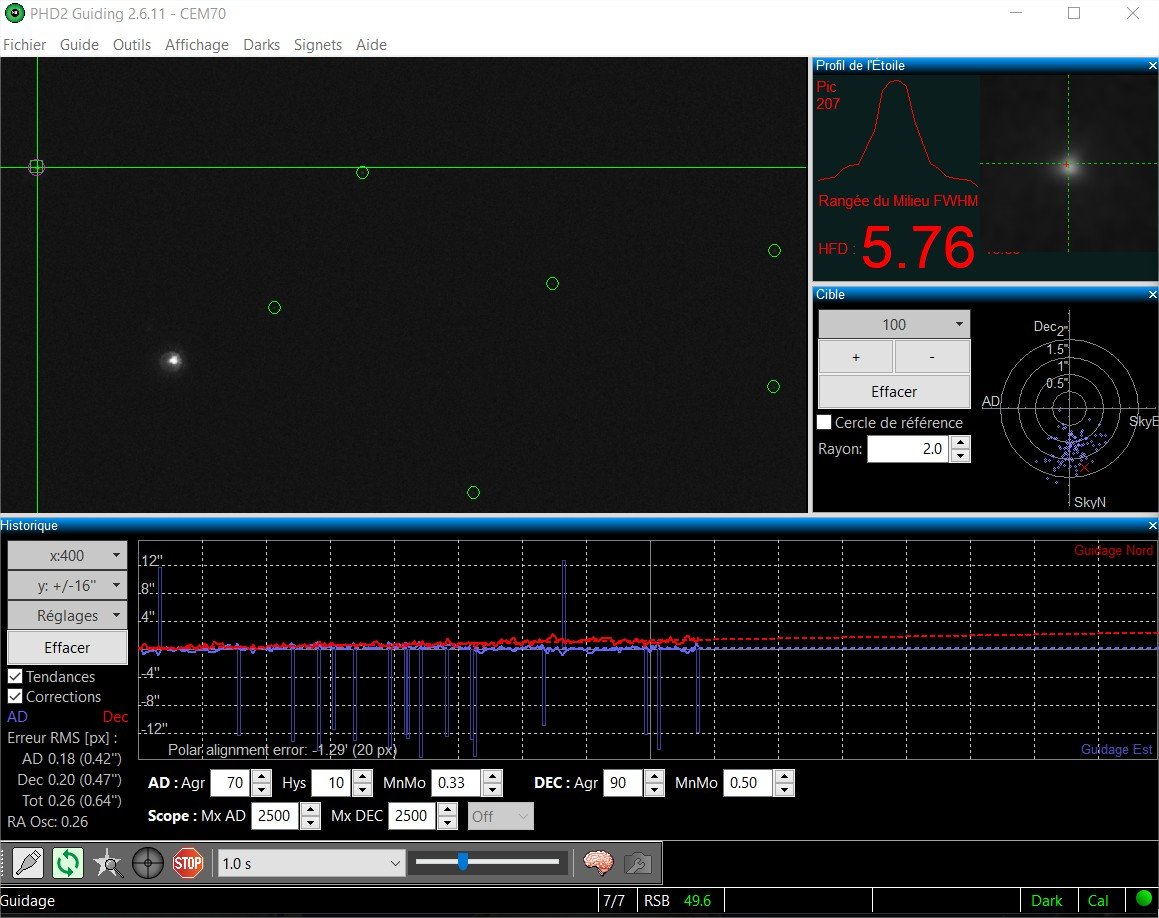Click the gamma slider handle
Image resolution: width=1159 pixels, height=918 pixels.
(x=463, y=862)
